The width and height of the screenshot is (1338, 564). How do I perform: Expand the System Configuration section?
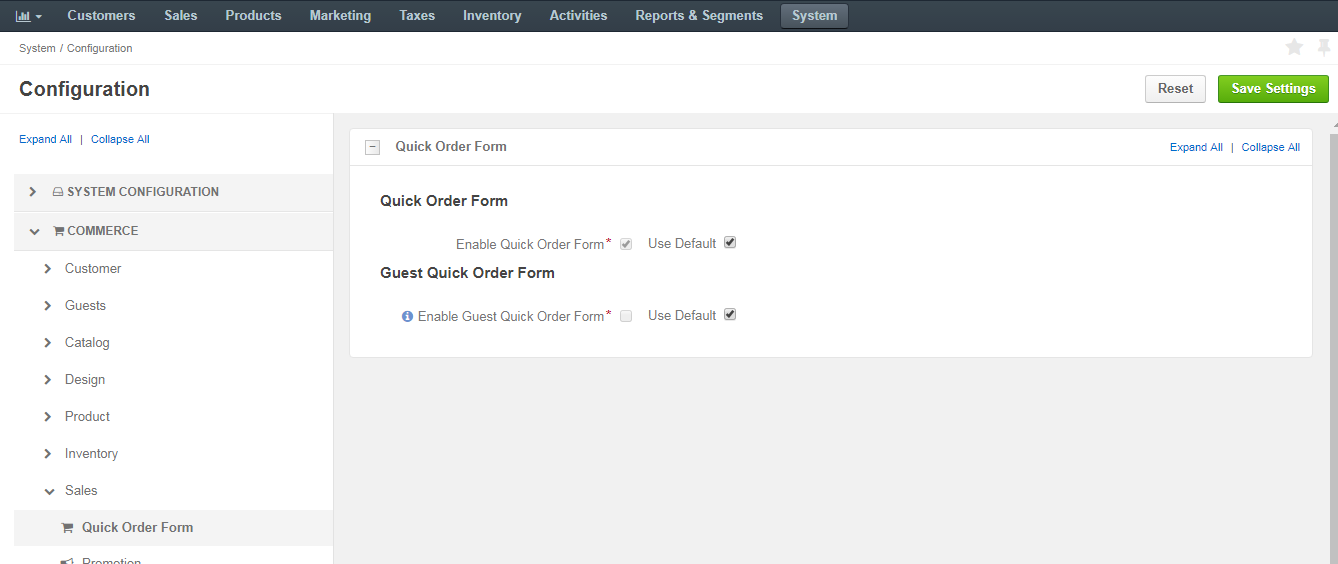[x=33, y=192]
